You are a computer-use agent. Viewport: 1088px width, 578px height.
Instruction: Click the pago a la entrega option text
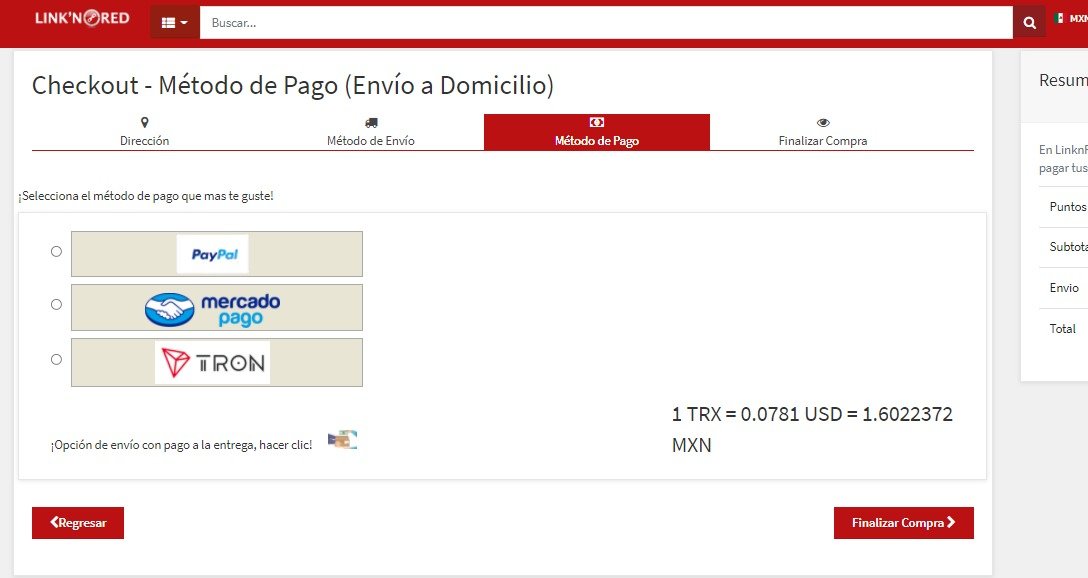[181, 445]
